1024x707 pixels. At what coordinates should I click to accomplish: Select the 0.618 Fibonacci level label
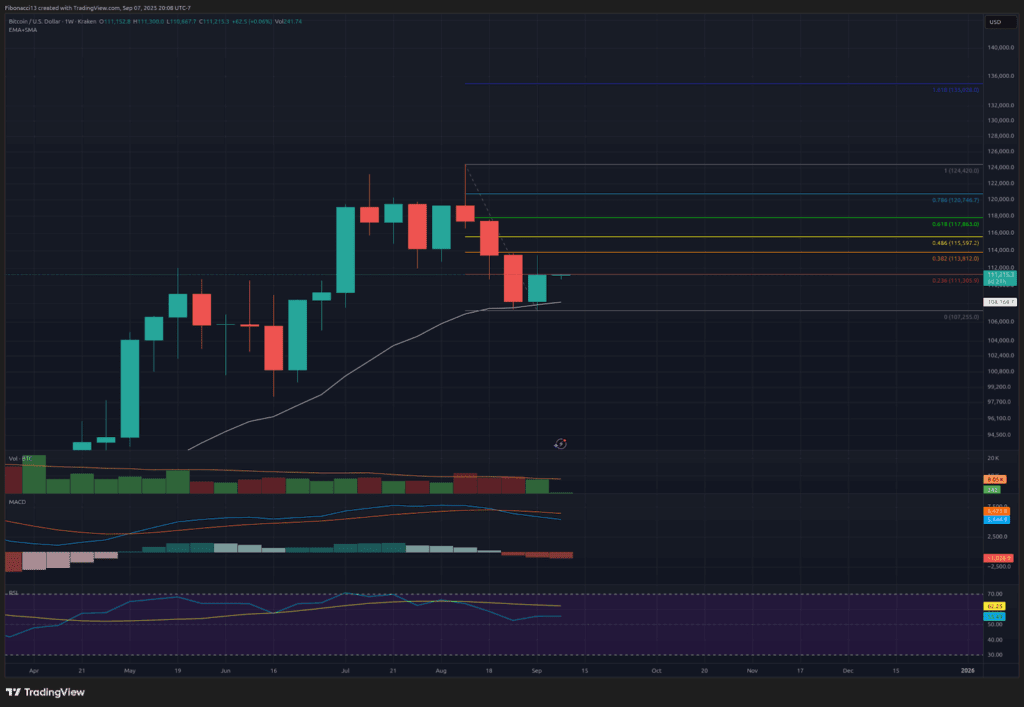[x=956, y=224]
